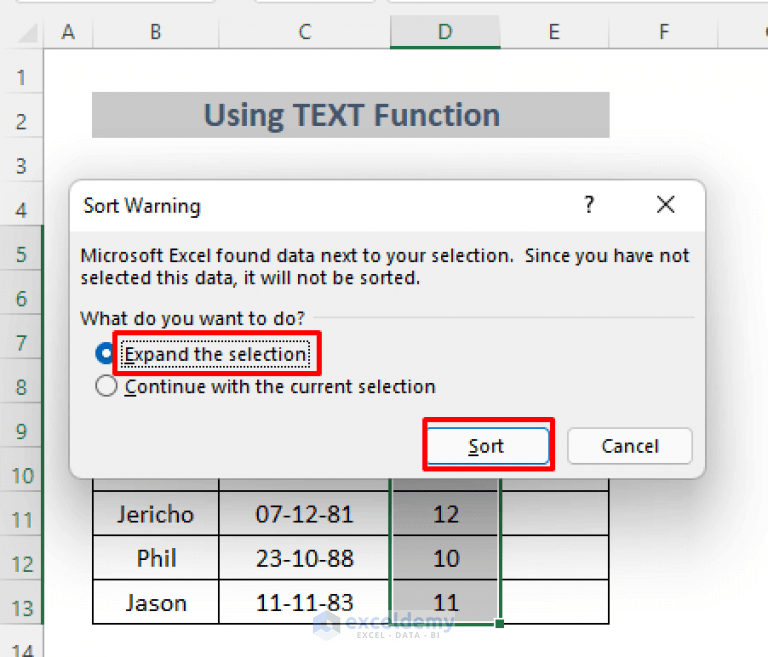Click the Sort button in the dialog
This screenshot has width=768, height=657.
pyautogui.click(x=488, y=446)
